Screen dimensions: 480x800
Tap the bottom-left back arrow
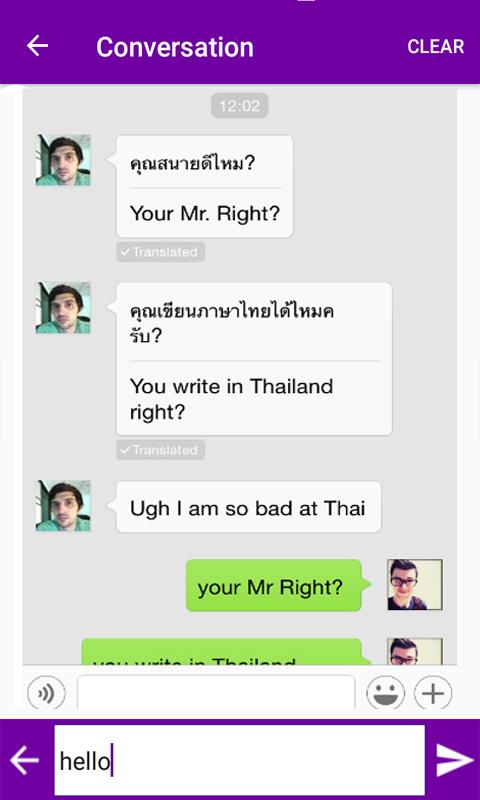(x=24, y=760)
